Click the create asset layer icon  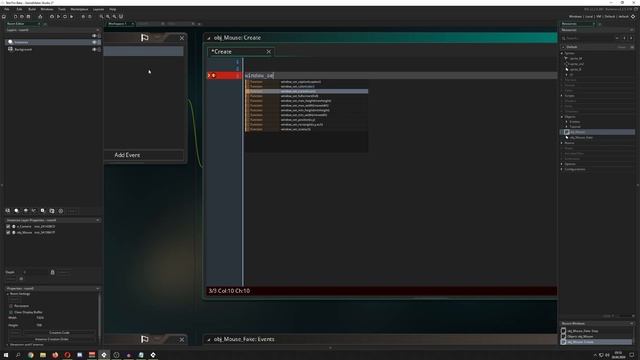pyautogui.click(x=43, y=211)
